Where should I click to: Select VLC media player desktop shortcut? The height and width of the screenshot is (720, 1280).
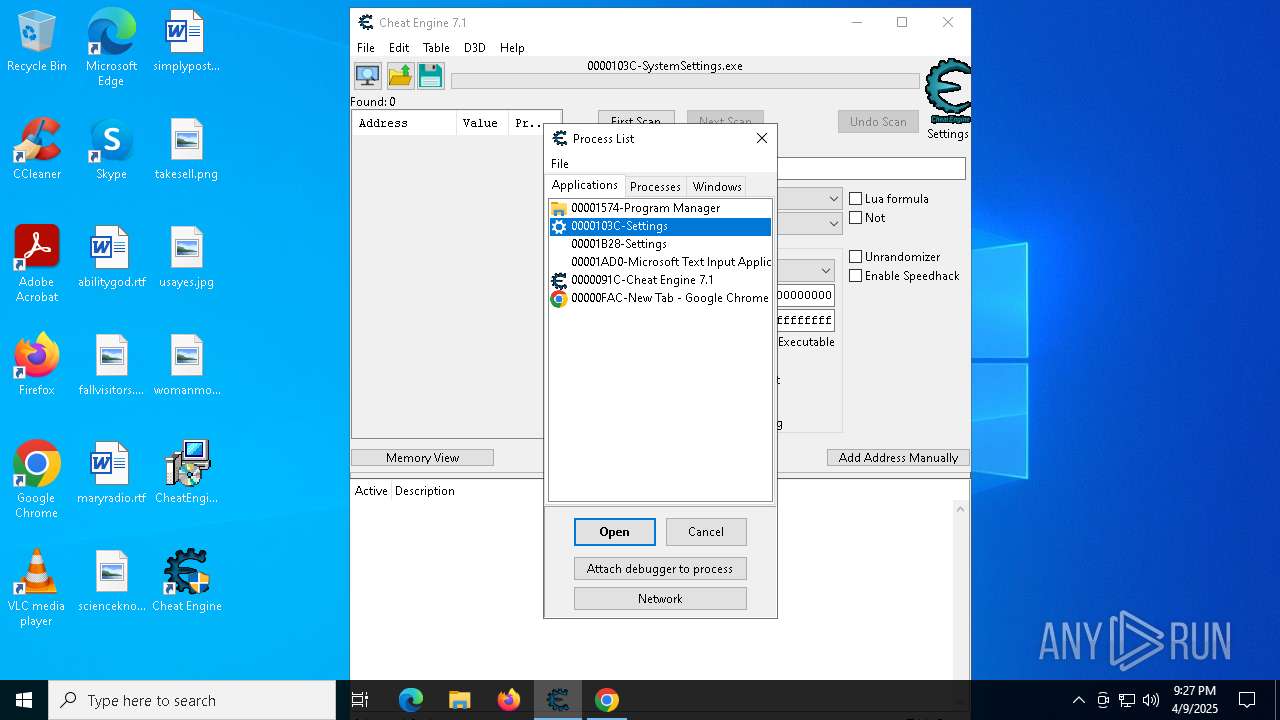pyautogui.click(x=37, y=588)
